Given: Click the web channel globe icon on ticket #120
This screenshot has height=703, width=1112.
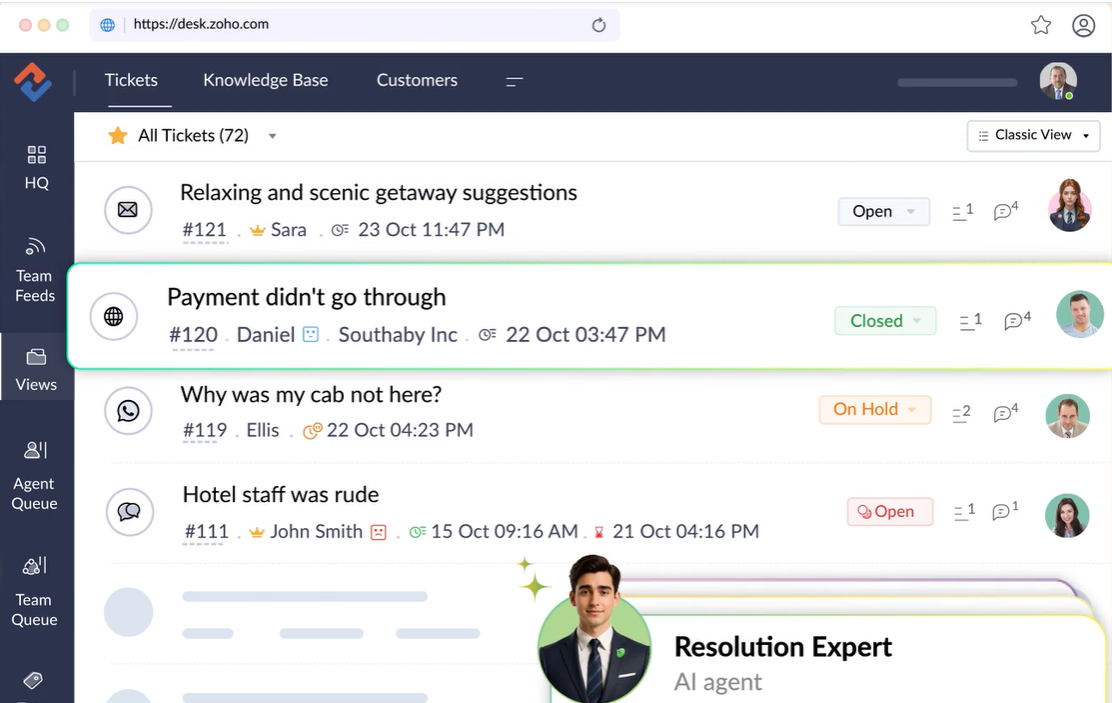Looking at the screenshot, I should click(x=114, y=316).
